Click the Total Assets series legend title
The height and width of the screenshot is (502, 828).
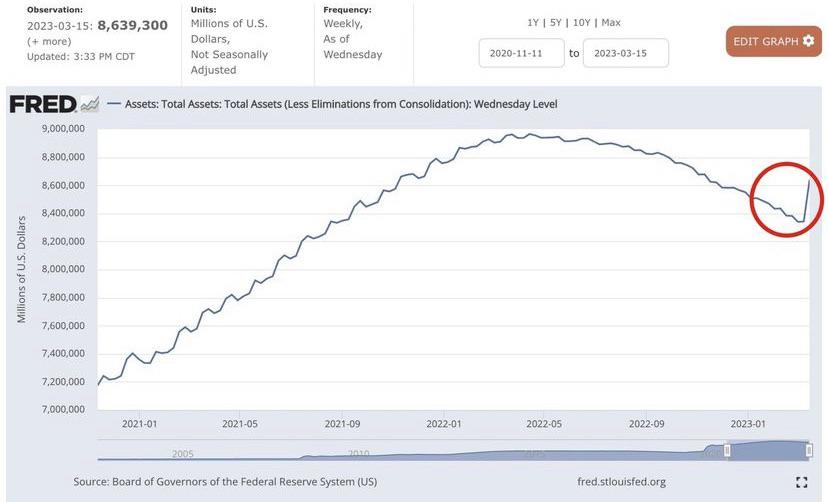coord(340,104)
